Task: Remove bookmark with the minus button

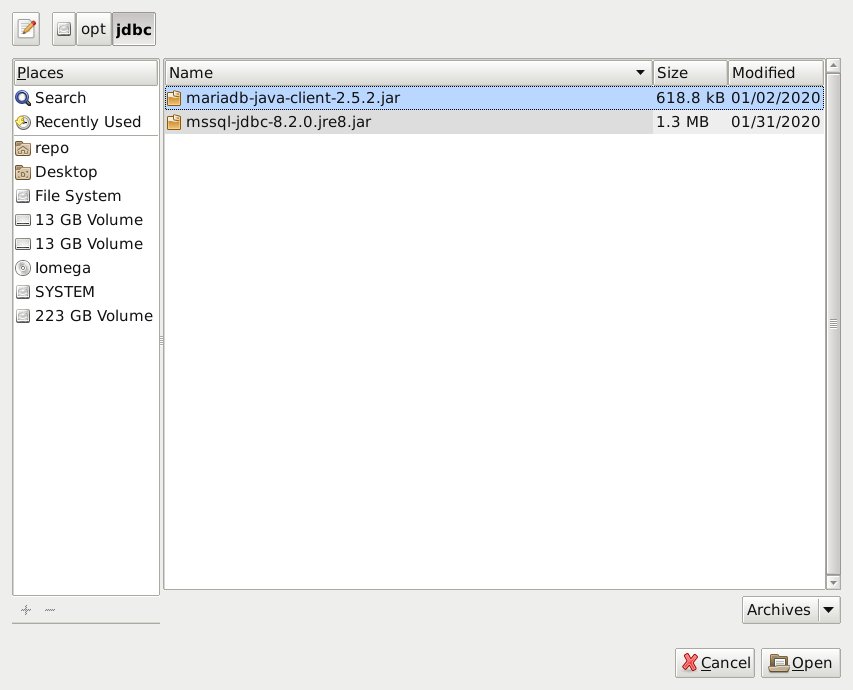Action: tap(50, 610)
